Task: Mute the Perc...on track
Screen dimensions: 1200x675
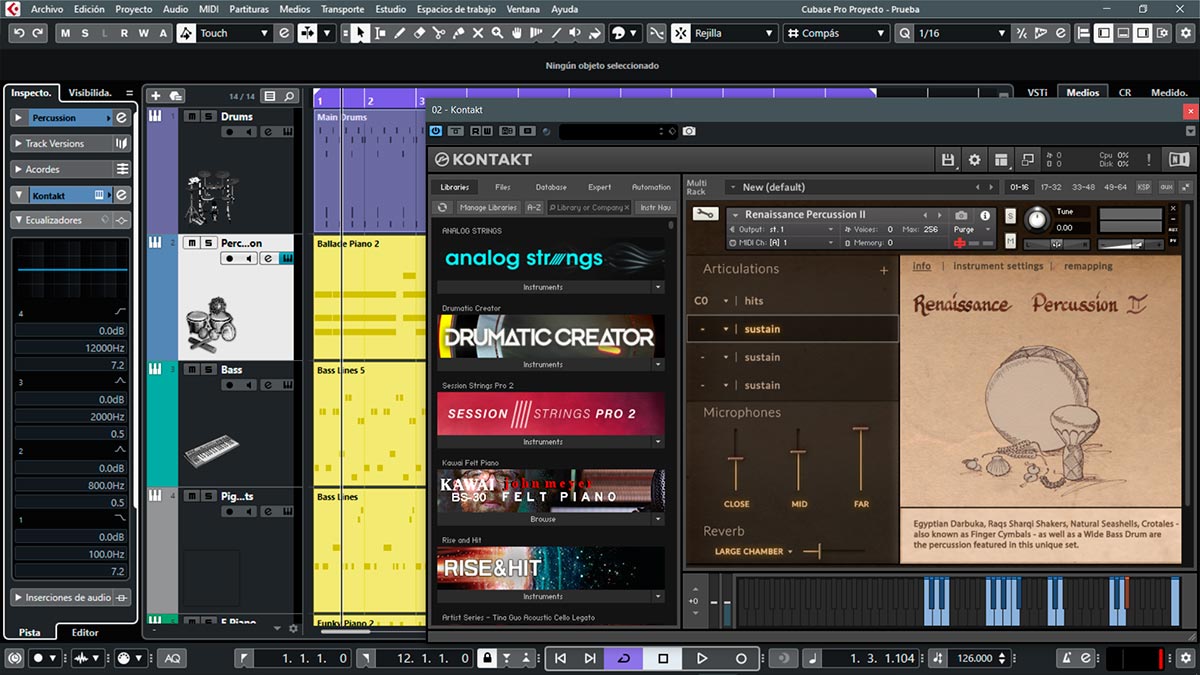Action: [191, 243]
